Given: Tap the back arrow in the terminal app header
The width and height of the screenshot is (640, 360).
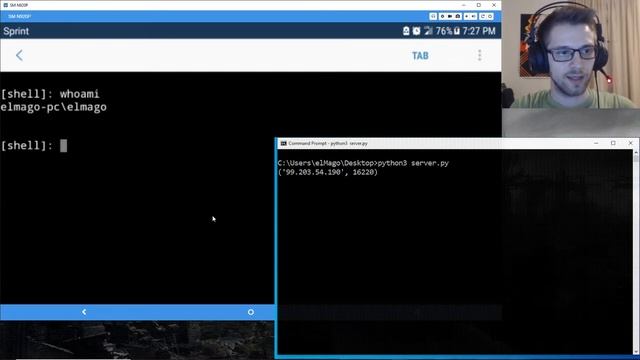Looking at the screenshot, I should [19, 56].
